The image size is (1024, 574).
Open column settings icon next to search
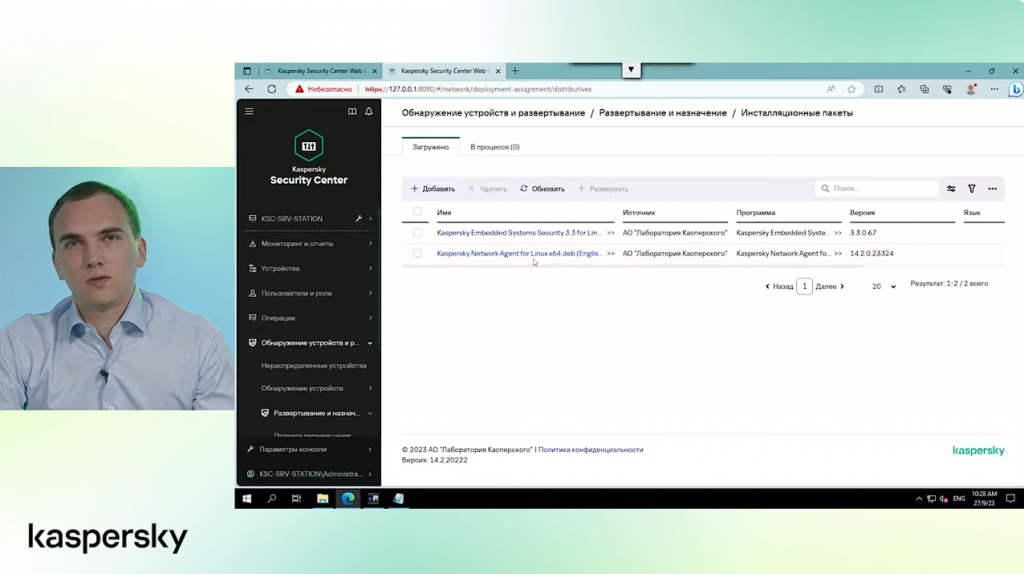pyautogui.click(x=951, y=189)
